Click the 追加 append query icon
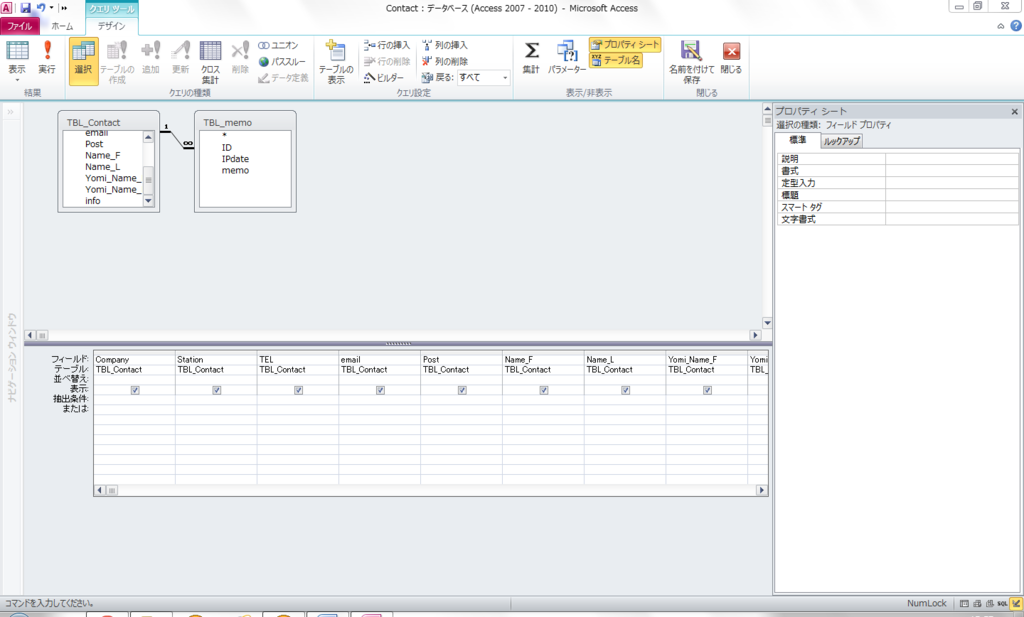 (151, 57)
